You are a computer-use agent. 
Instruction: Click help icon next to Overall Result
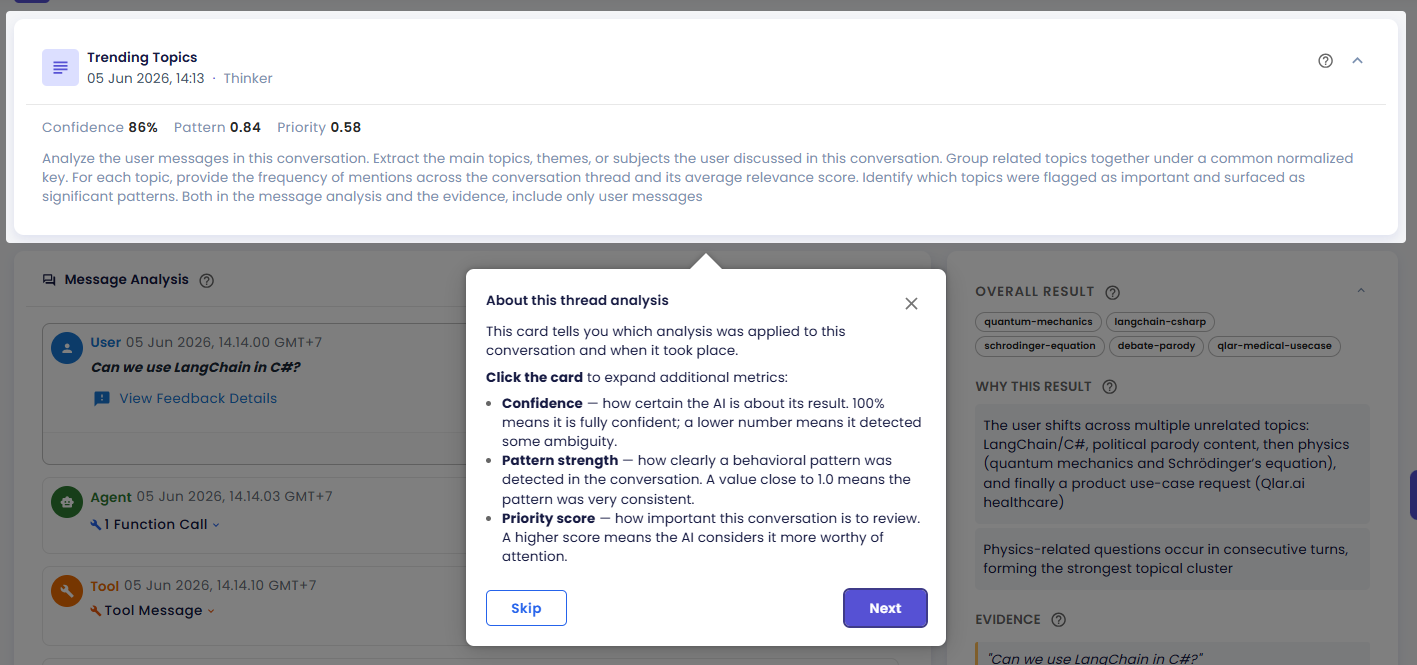(x=1112, y=292)
